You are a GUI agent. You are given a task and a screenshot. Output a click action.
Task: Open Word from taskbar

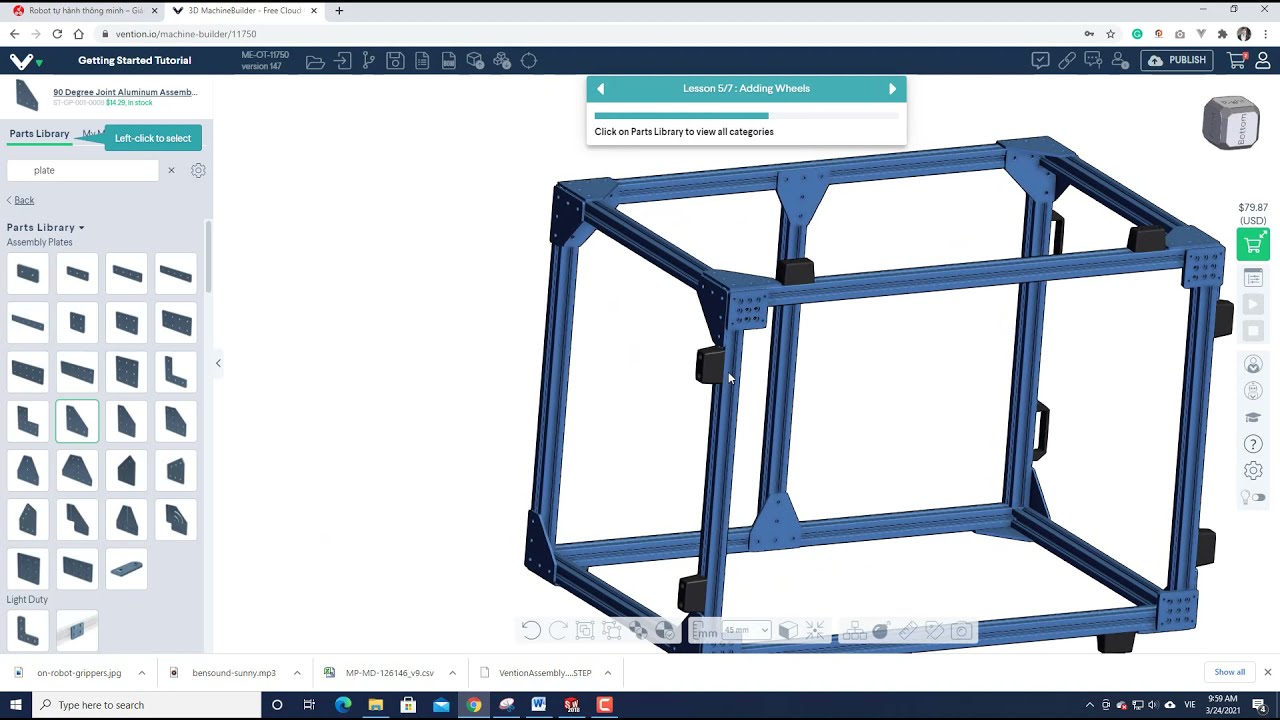click(539, 705)
